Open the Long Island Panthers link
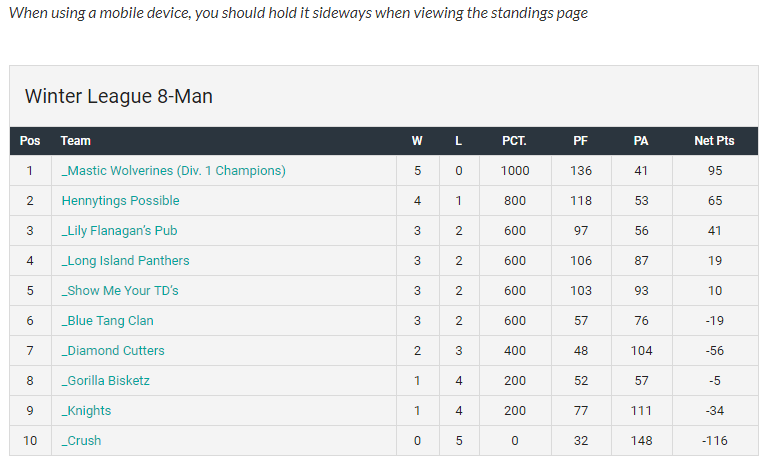Screen dimensions: 768x465 125,261
